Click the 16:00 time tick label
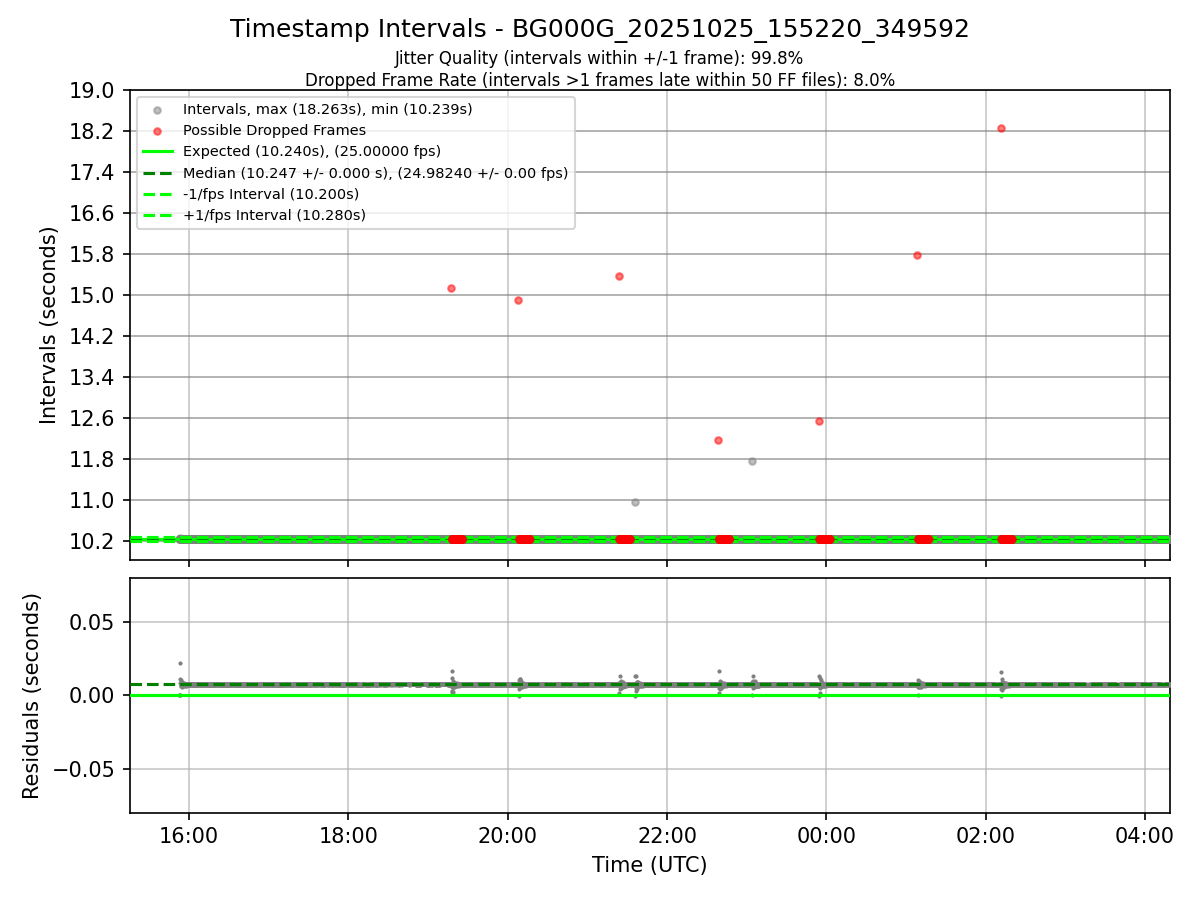 (189, 835)
